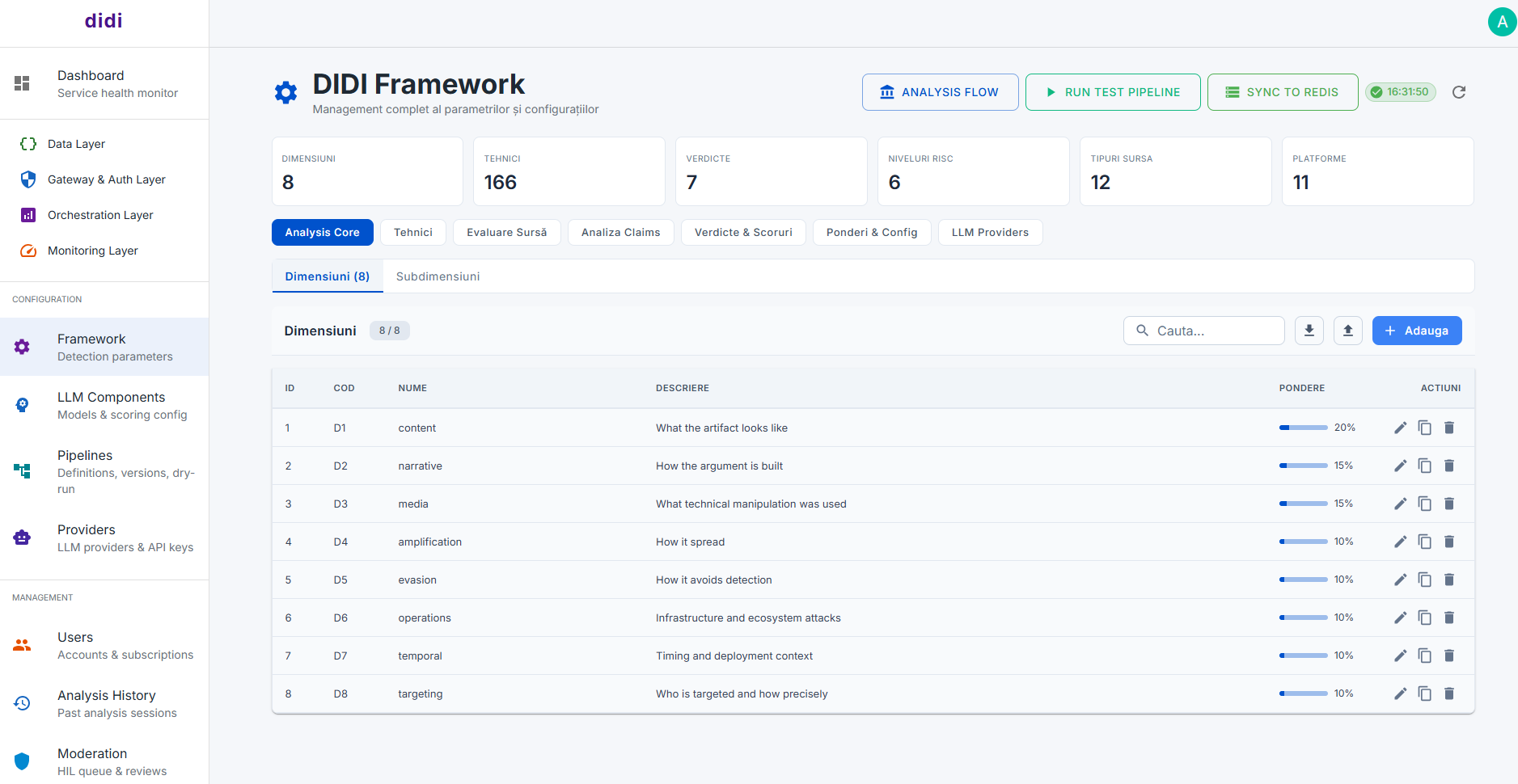The image size is (1518, 784).
Task: Open Providers LLM & API keys
Action: click(104, 537)
